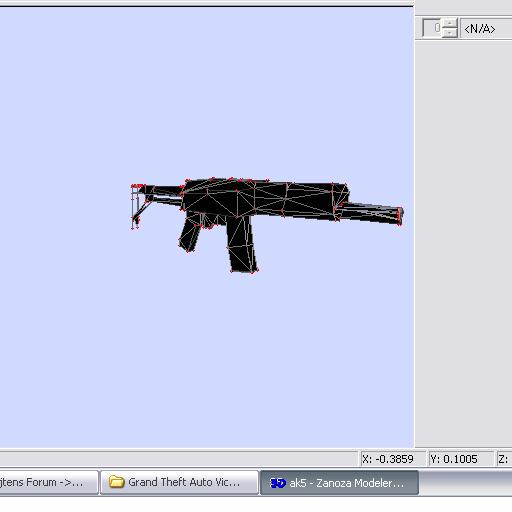Open the Grand Theft Auto Vic... folder window

coord(179,482)
